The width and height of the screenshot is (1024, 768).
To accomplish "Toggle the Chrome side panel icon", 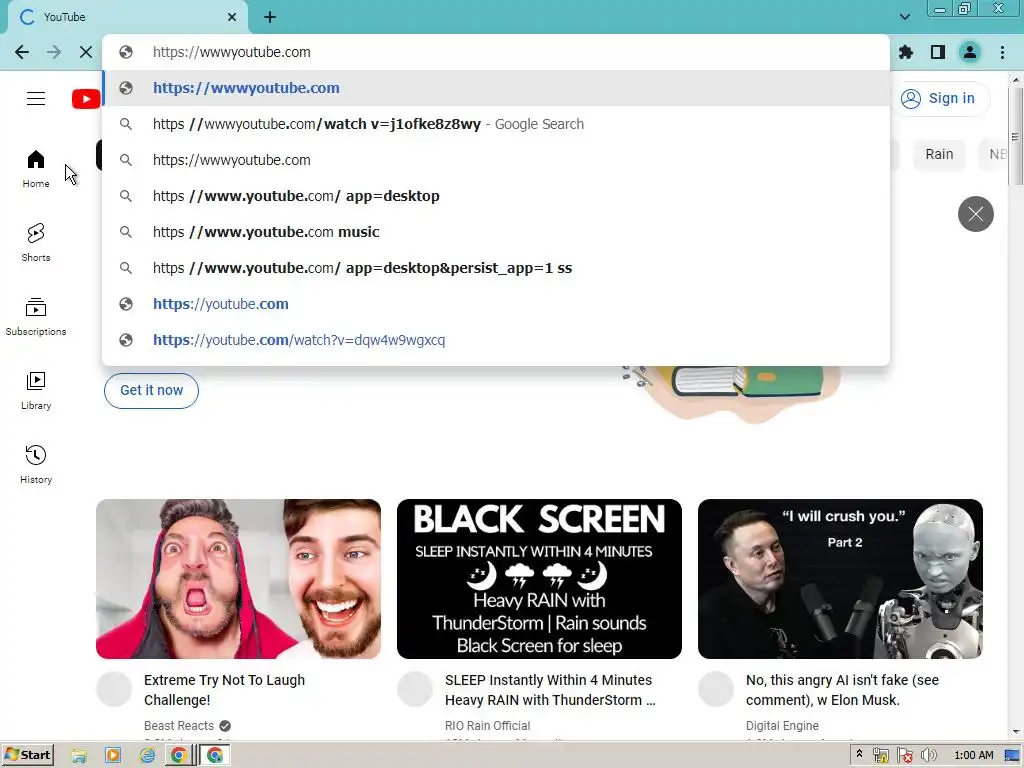I will click(938, 52).
